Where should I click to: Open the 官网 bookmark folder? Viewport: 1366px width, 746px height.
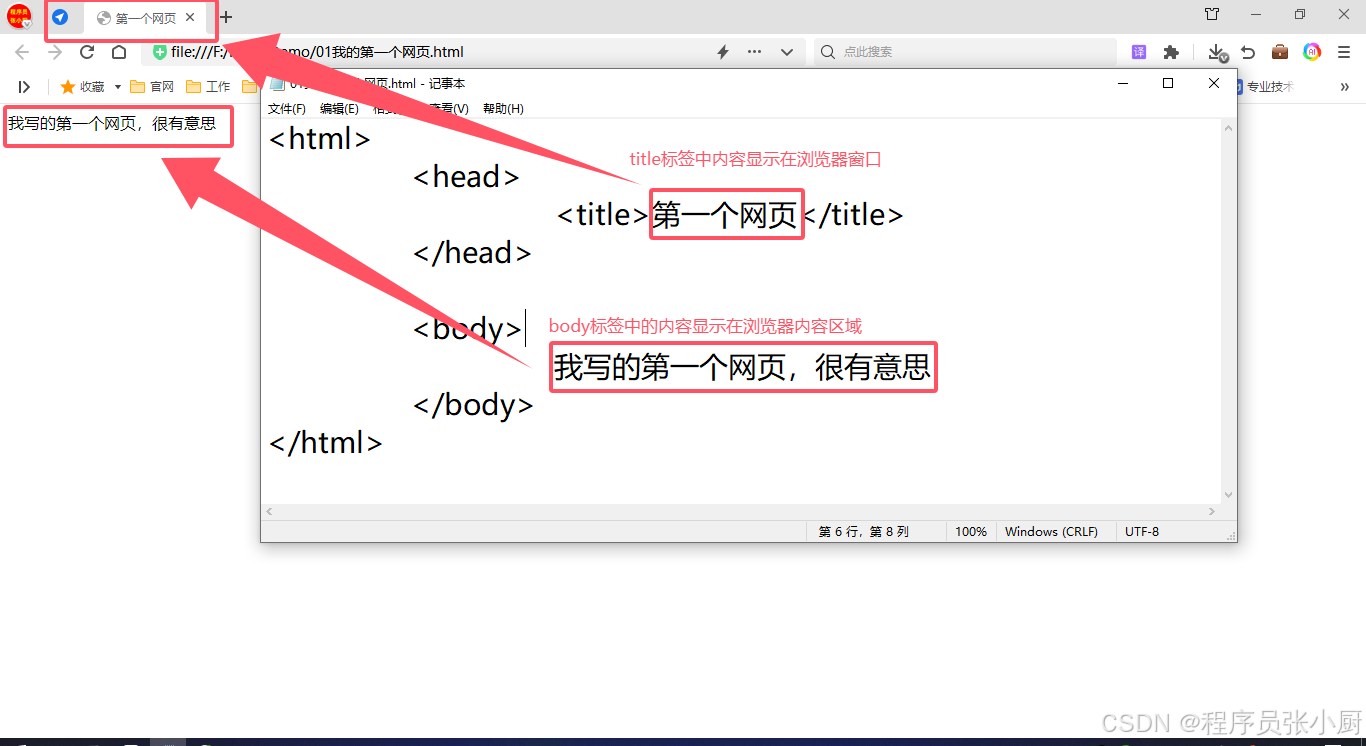click(x=152, y=87)
